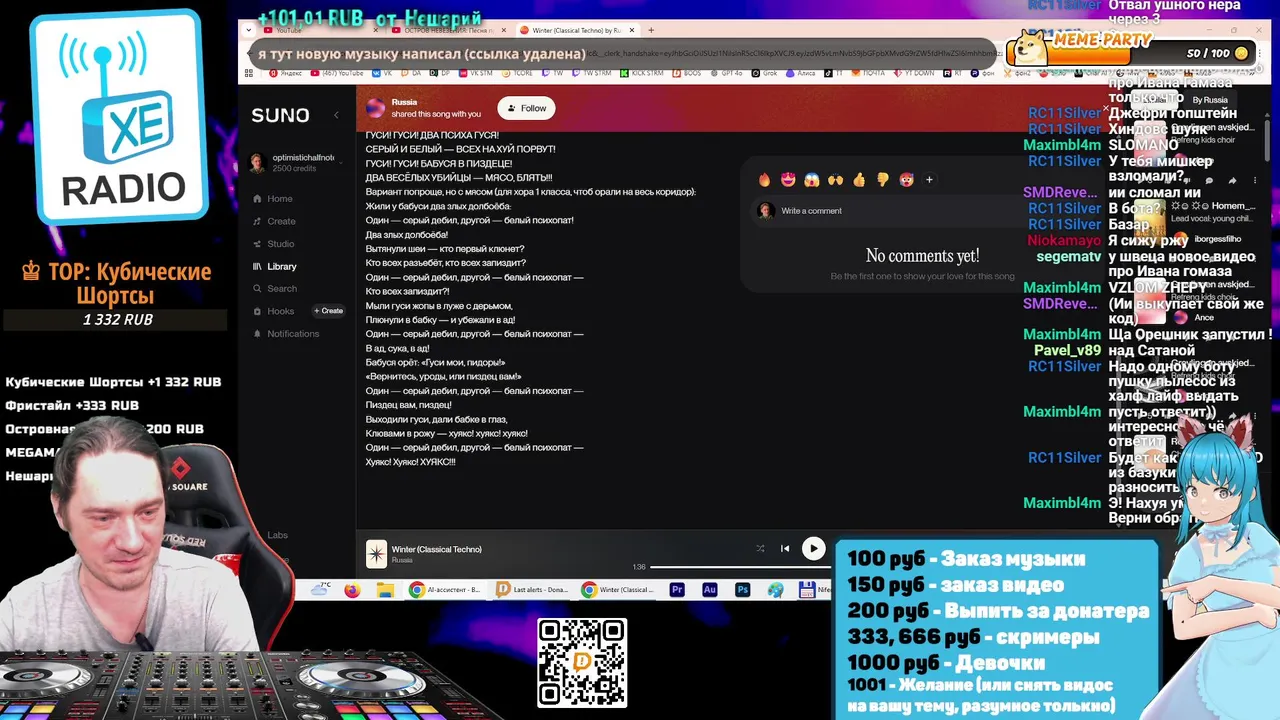Open the KICK STRM bookmark

pyautogui.click(x=641, y=73)
